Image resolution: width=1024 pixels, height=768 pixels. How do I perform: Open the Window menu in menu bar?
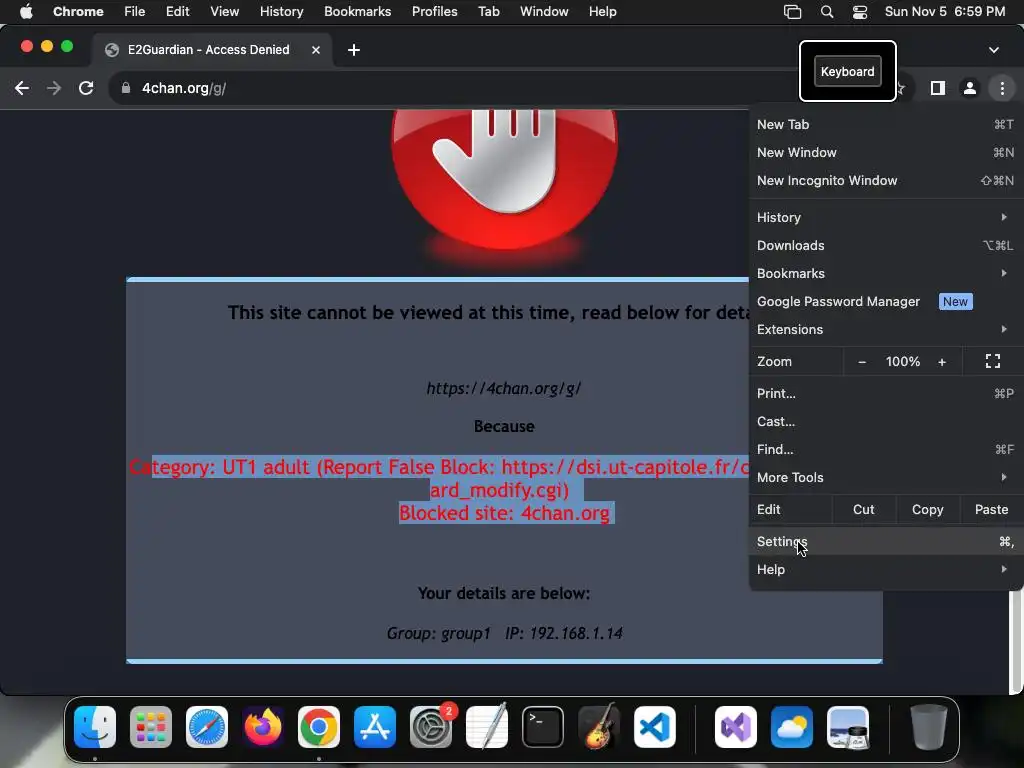coord(544,12)
